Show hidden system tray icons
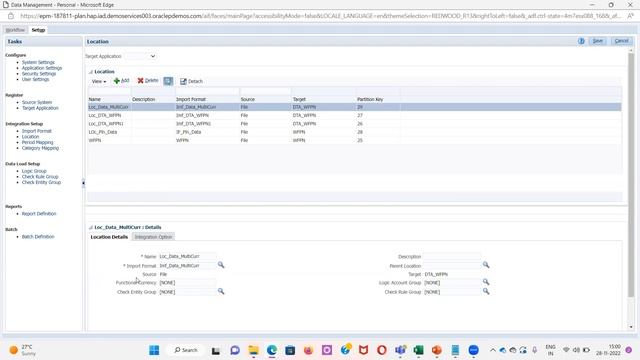Image resolution: width=640 pixels, height=360 pixels. tap(493, 350)
